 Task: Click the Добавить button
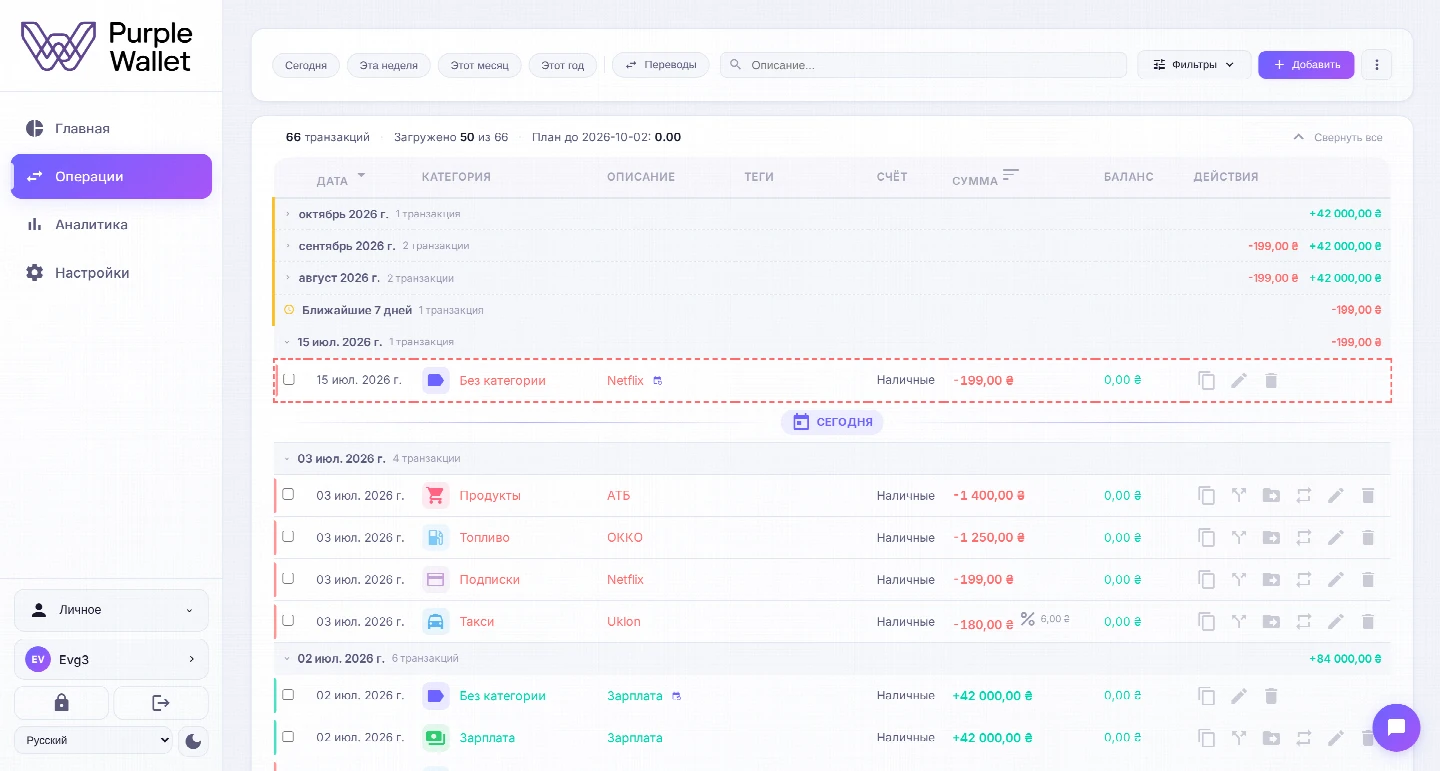[1306, 65]
